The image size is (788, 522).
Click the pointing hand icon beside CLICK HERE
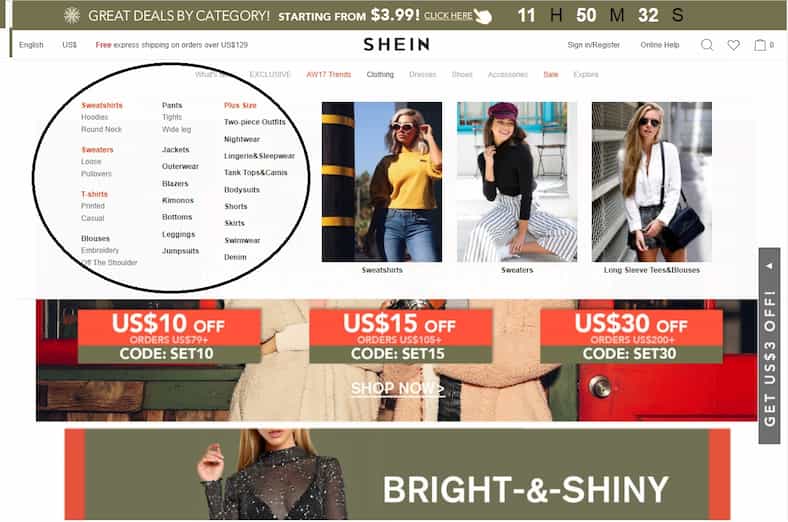[483, 16]
